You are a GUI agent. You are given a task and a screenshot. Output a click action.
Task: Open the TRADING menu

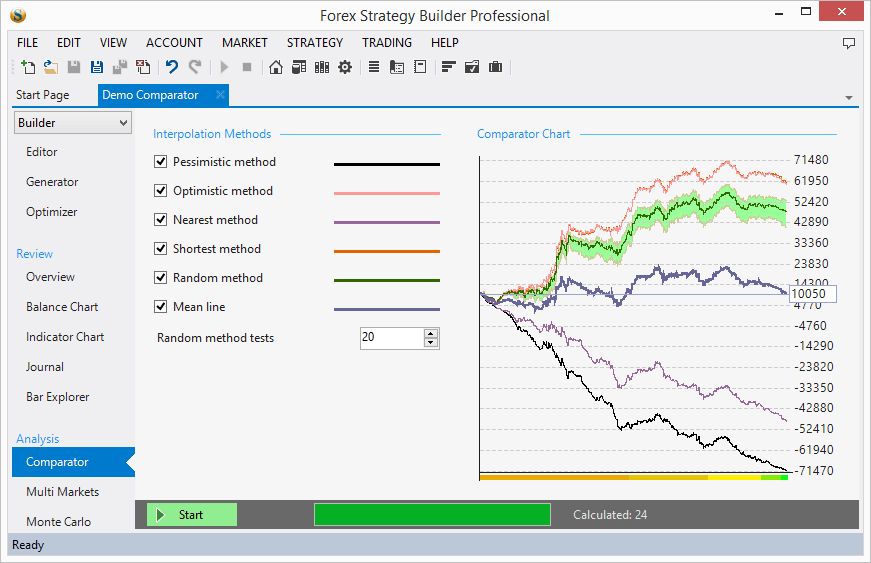pos(387,43)
